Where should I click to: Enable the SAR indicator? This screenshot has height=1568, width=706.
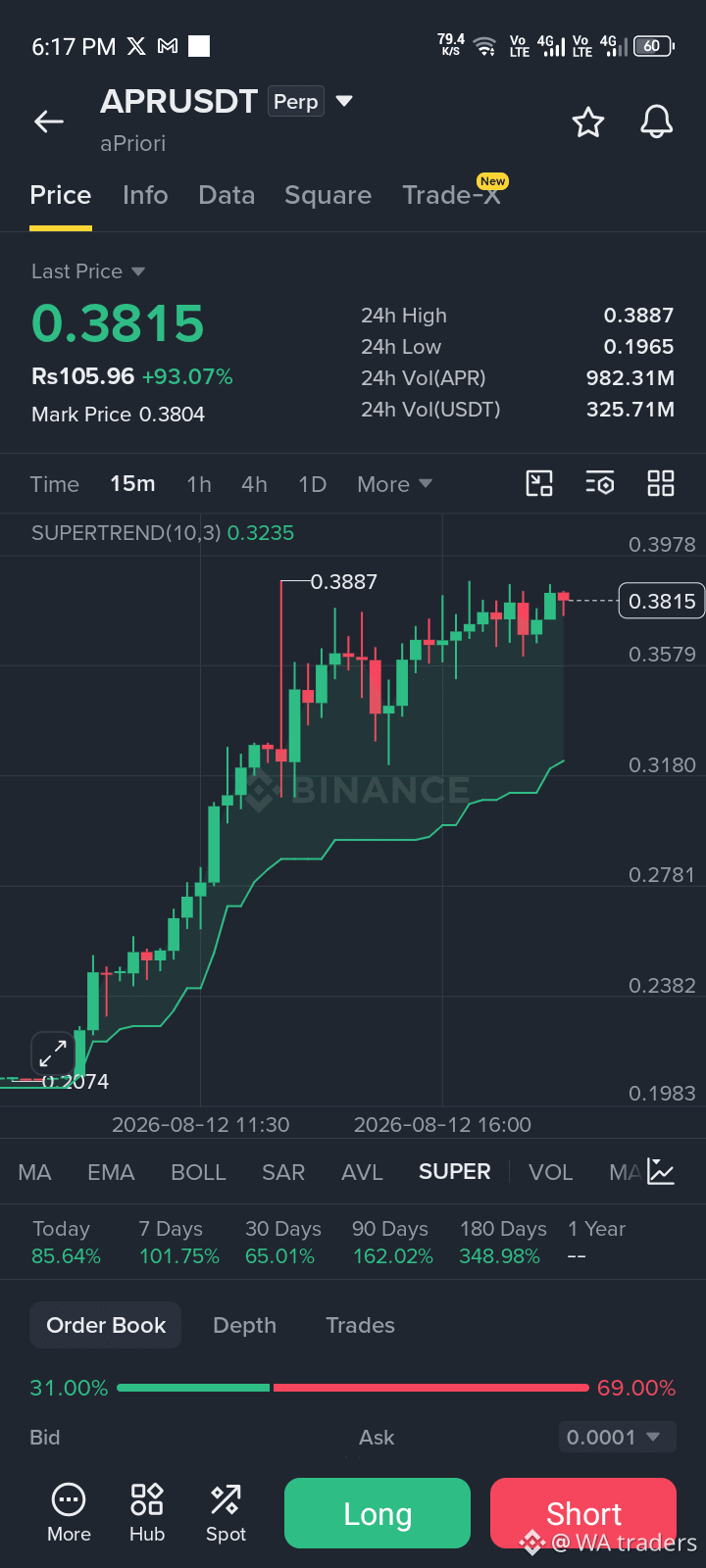click(283, 1172)
